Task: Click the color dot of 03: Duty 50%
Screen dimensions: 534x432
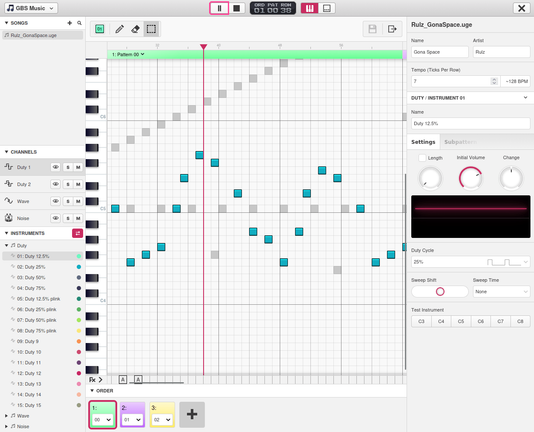Action: pyautogui.click(x=79, y=277)
